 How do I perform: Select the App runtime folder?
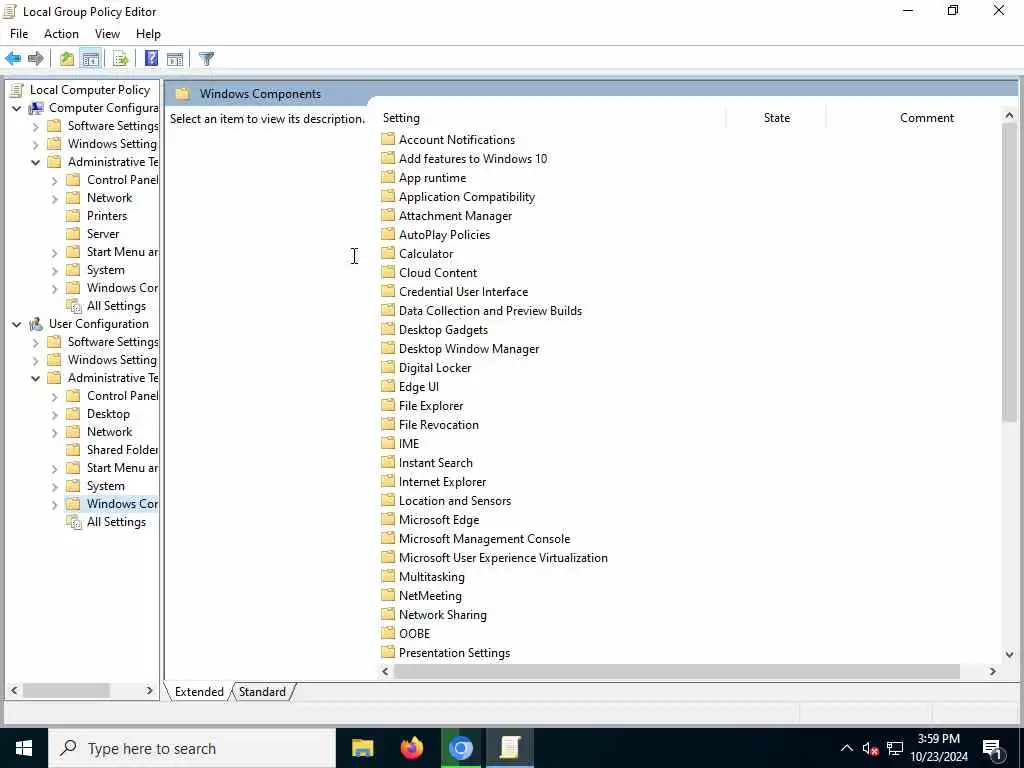[432, 178]
